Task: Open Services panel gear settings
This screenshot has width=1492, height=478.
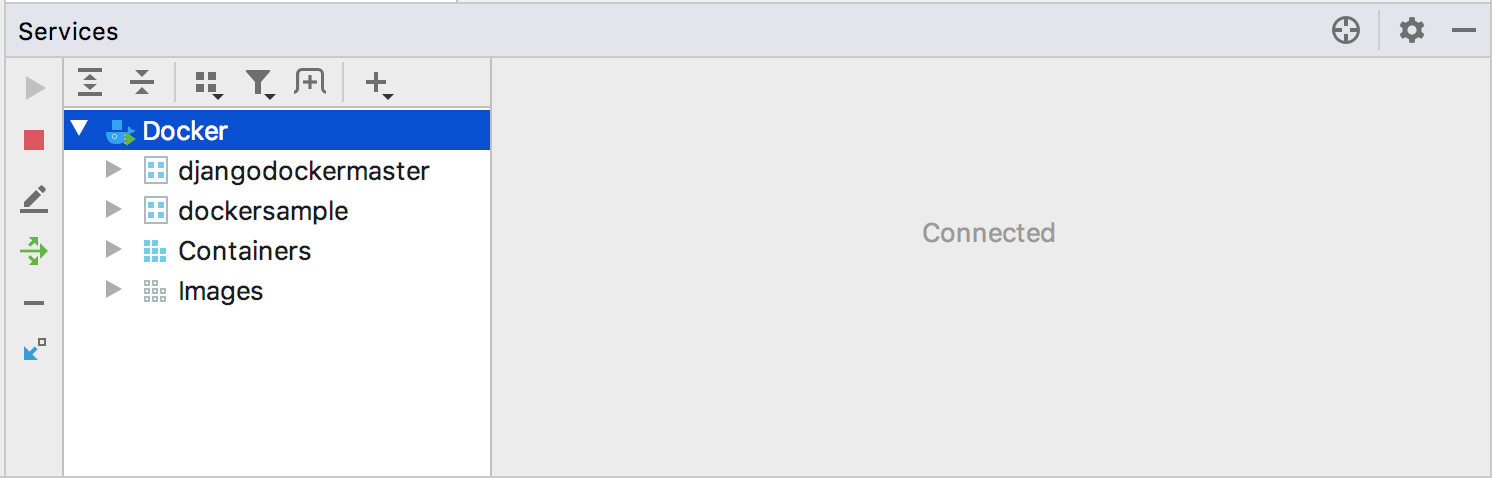Action: 1411,31
